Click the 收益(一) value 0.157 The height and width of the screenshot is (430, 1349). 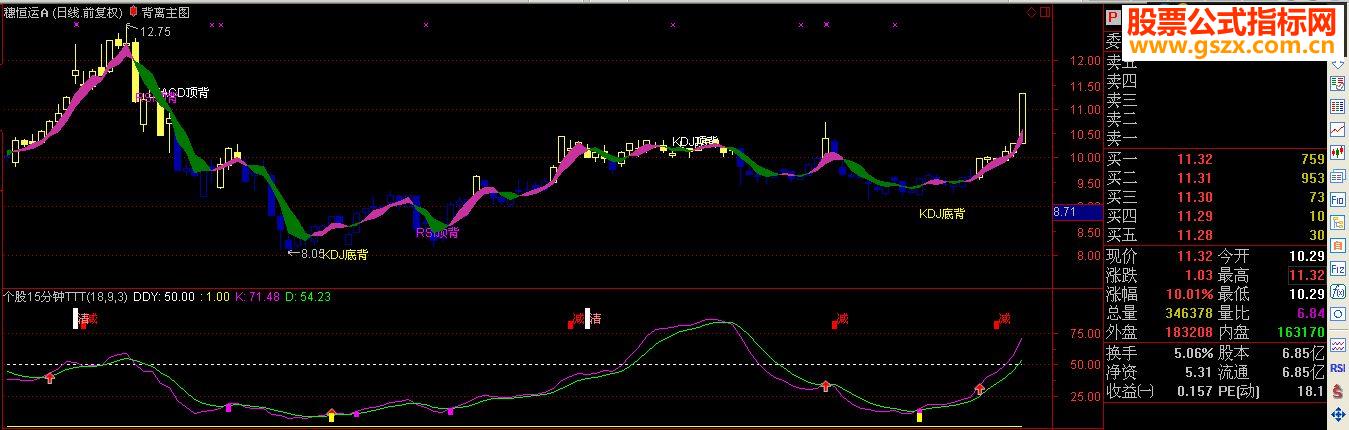tap(1195, 391)
